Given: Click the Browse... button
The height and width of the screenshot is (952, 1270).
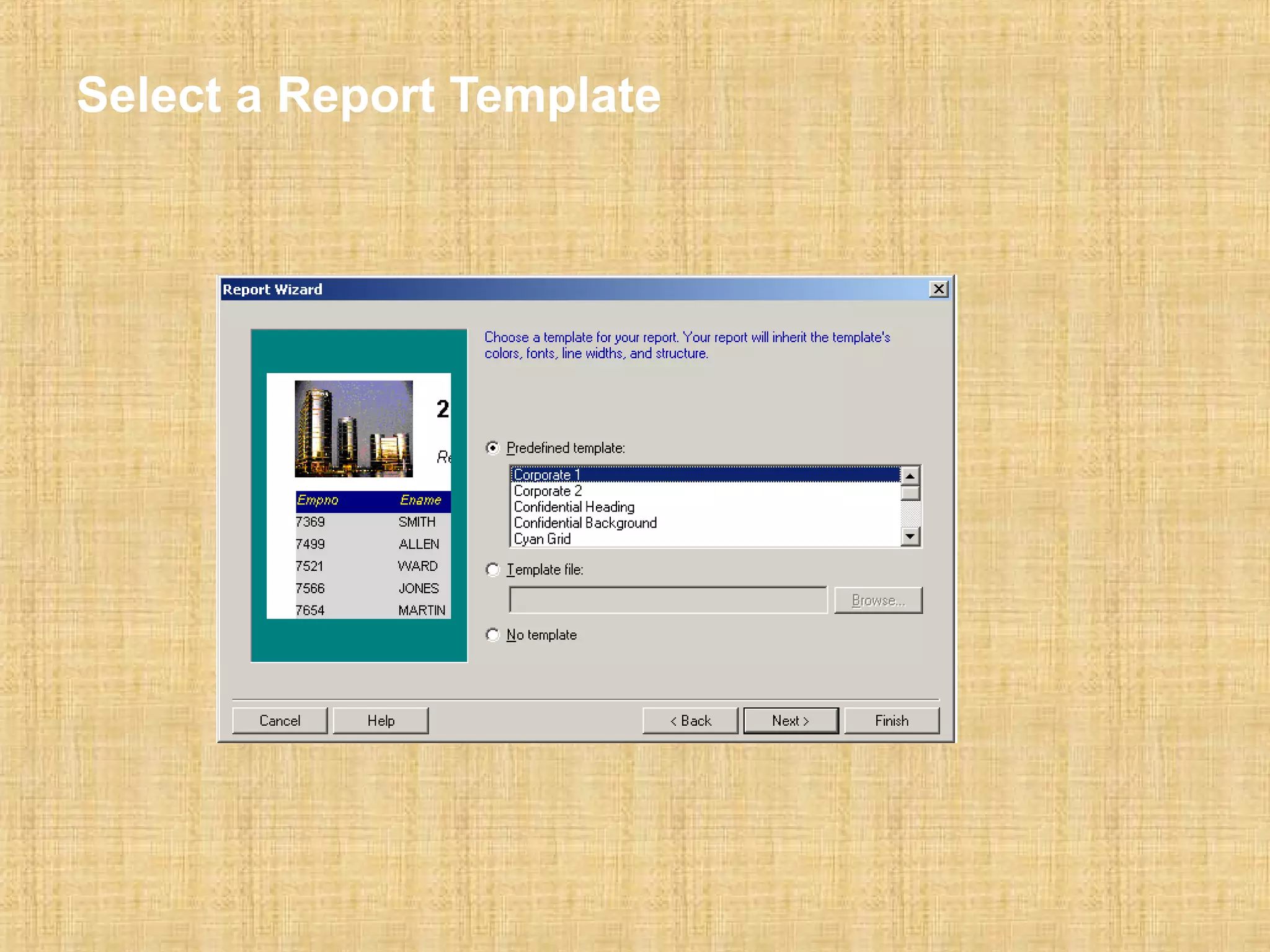Looking at the screenshot, I should tap(878, 600).
